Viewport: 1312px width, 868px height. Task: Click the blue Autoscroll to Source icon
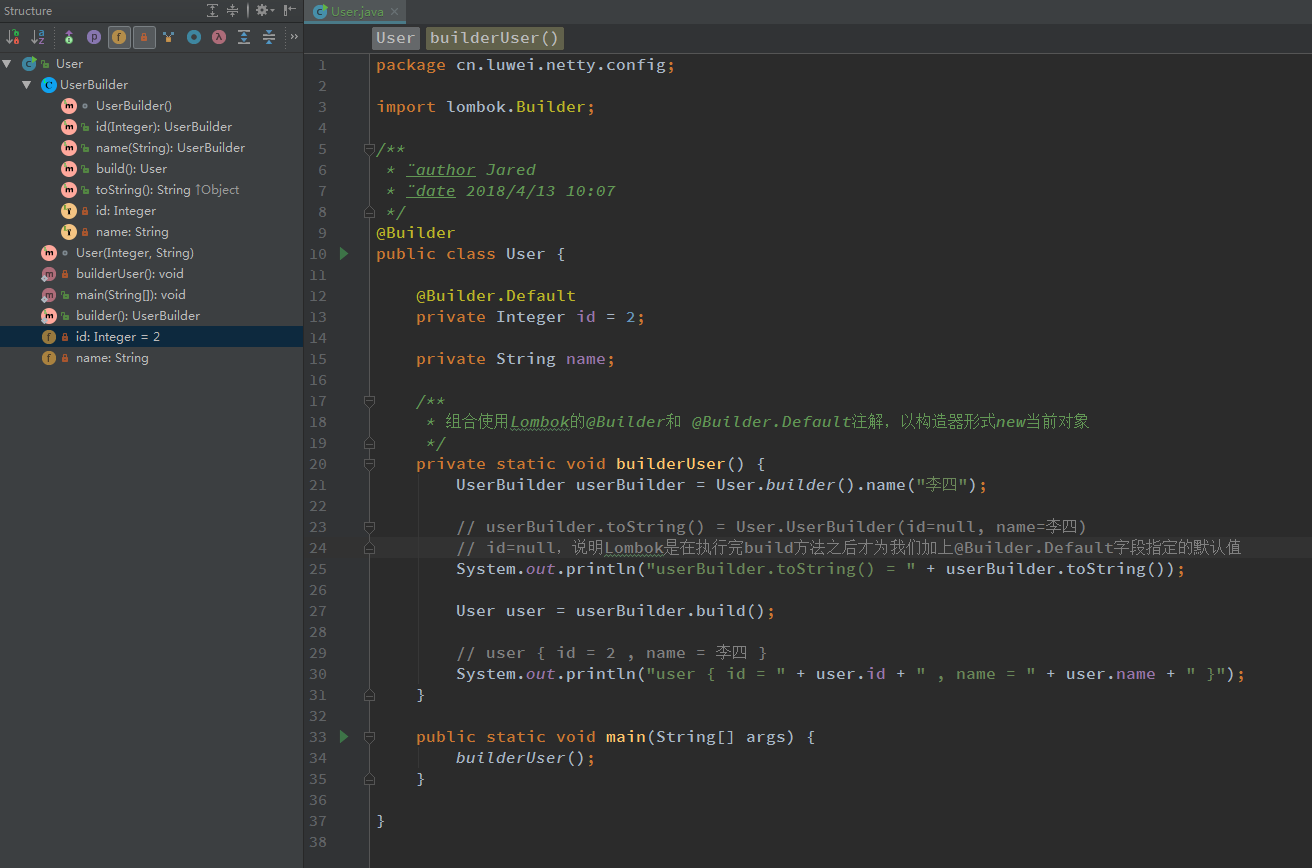pyautogui.click(x=244, y=37)
